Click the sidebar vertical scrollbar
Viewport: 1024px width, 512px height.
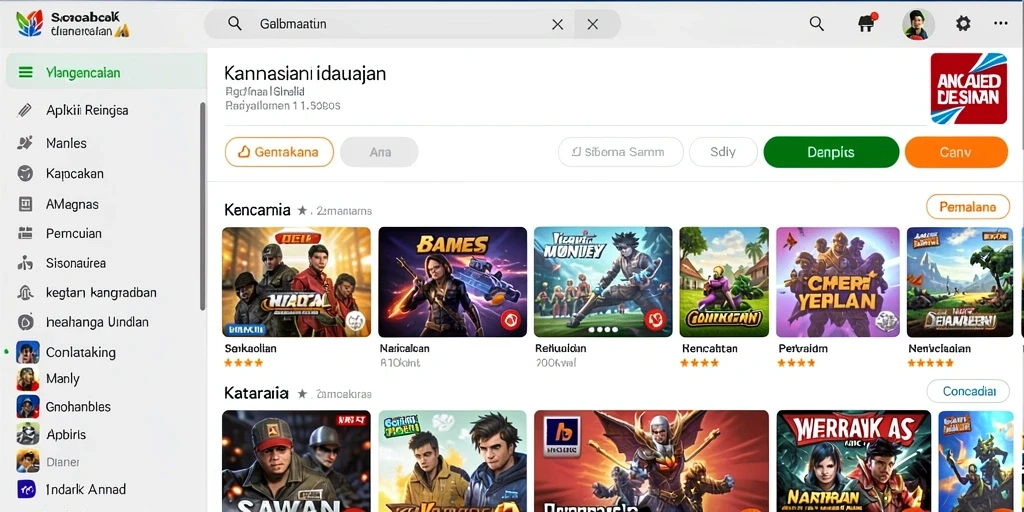point(202,206)
